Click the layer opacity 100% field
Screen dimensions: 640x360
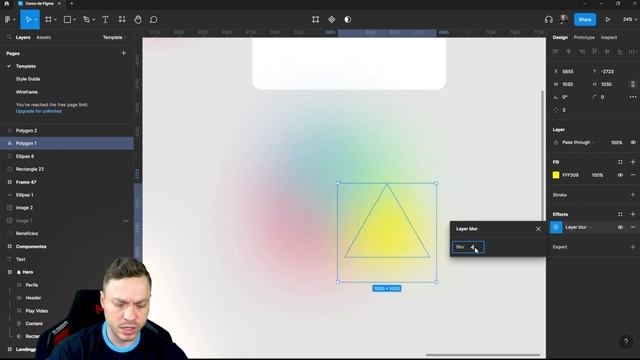point(616,142)
